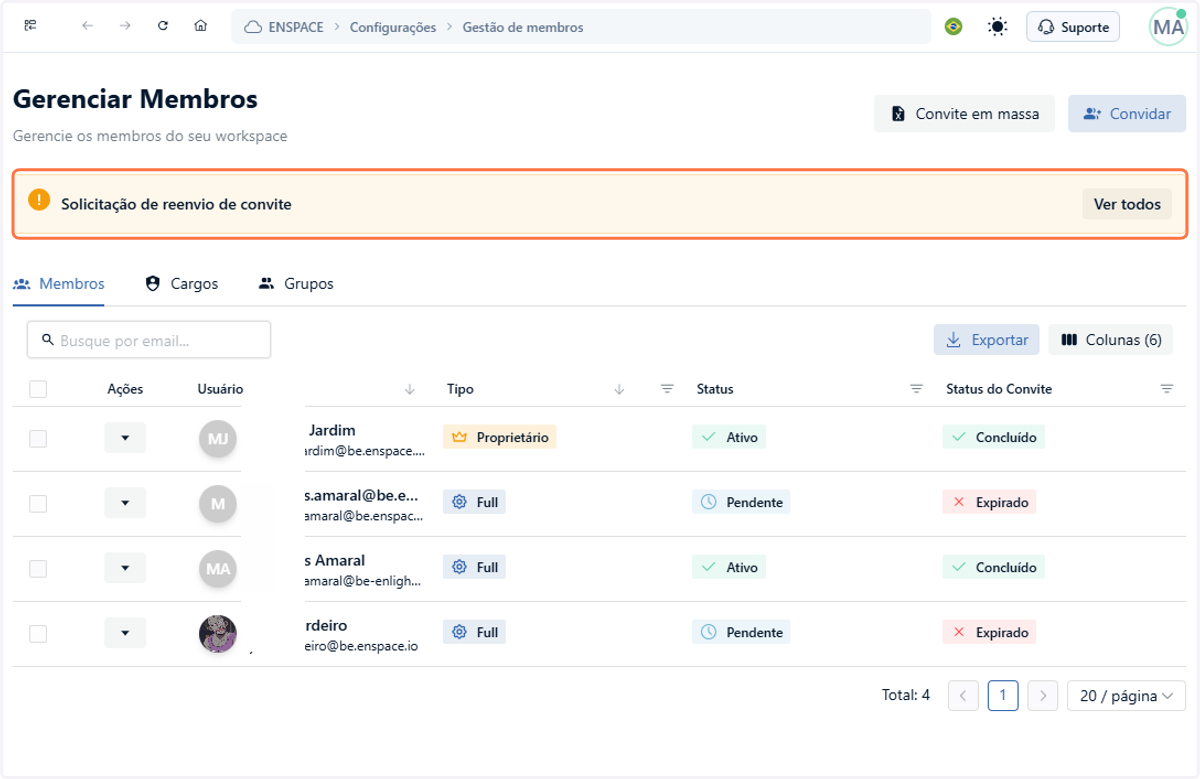1200x779 pixels.
Task: Sort by the Usuário column arrow
Action: 409,389
